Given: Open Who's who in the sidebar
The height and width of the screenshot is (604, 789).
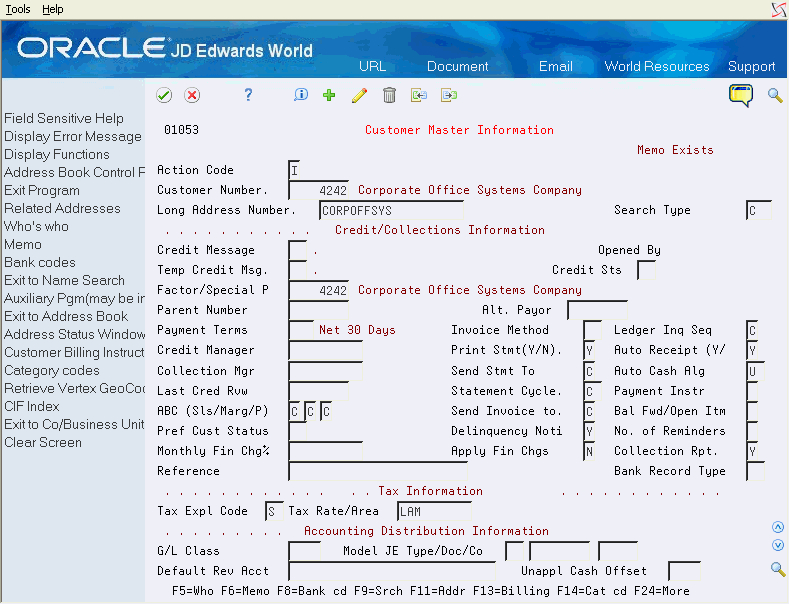Looking at the screenshot, I should 36,226.
